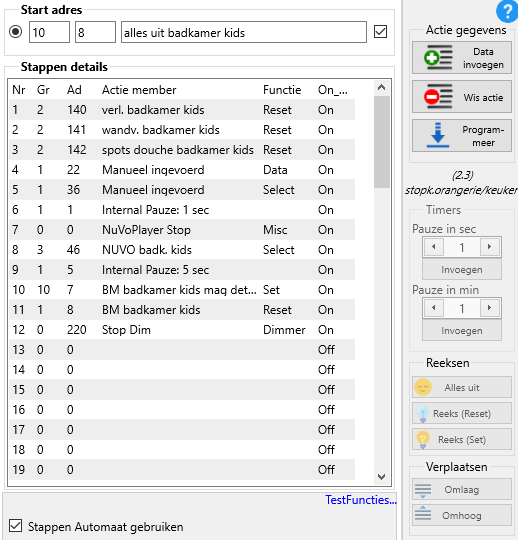Click the Dimmer function cell
Viewport: 518px width, 540px height.
(284, 330)
